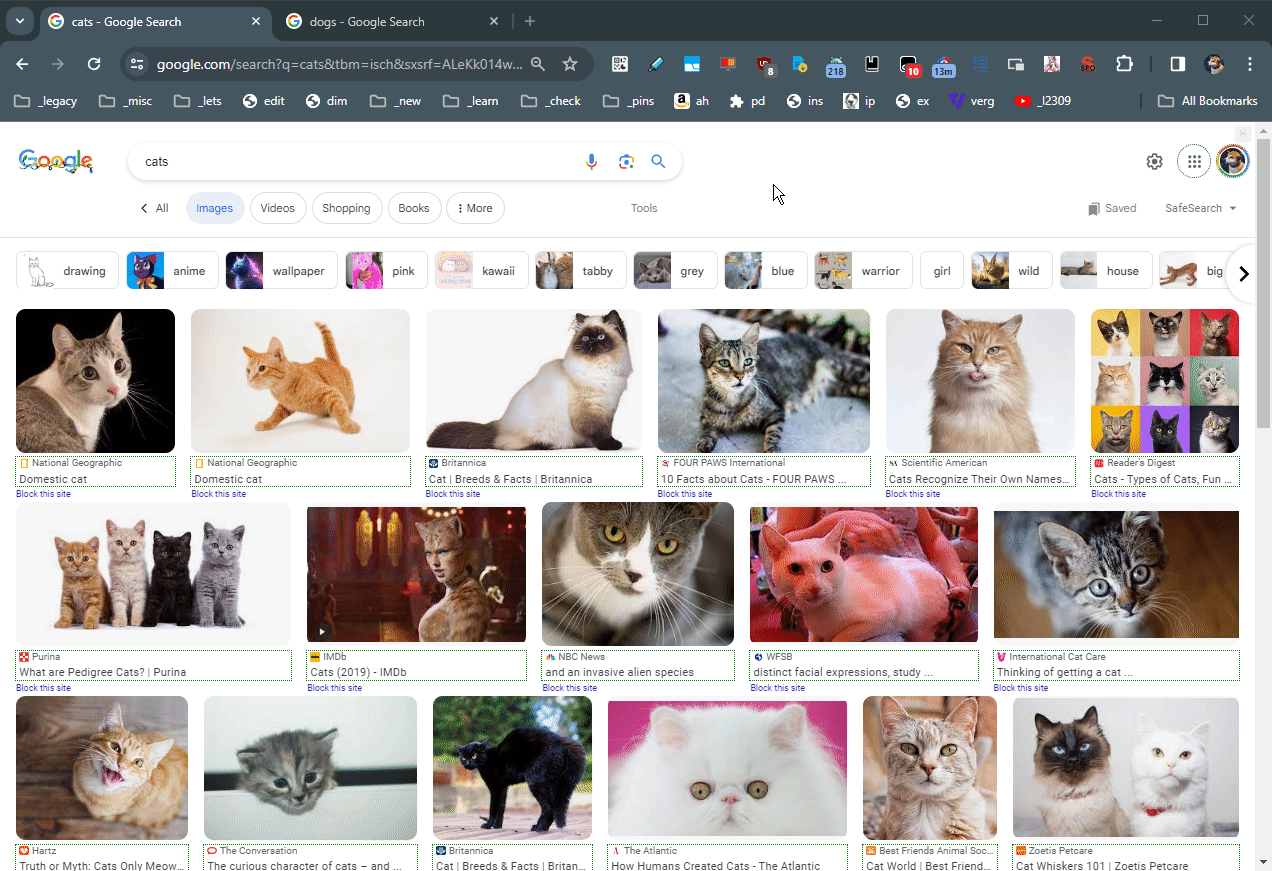Screen dimensions: 1272x871
Task: Toggle the browser side panel
Action: click(x=1177, y=64)
